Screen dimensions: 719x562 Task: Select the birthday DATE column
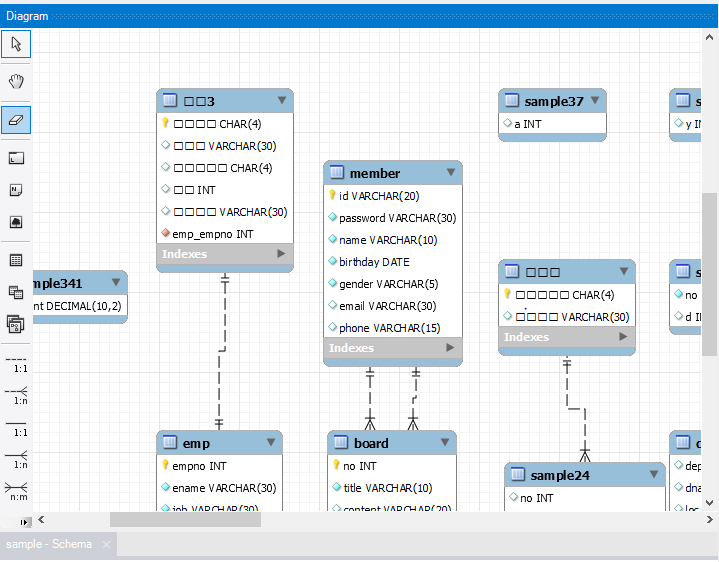393,262
